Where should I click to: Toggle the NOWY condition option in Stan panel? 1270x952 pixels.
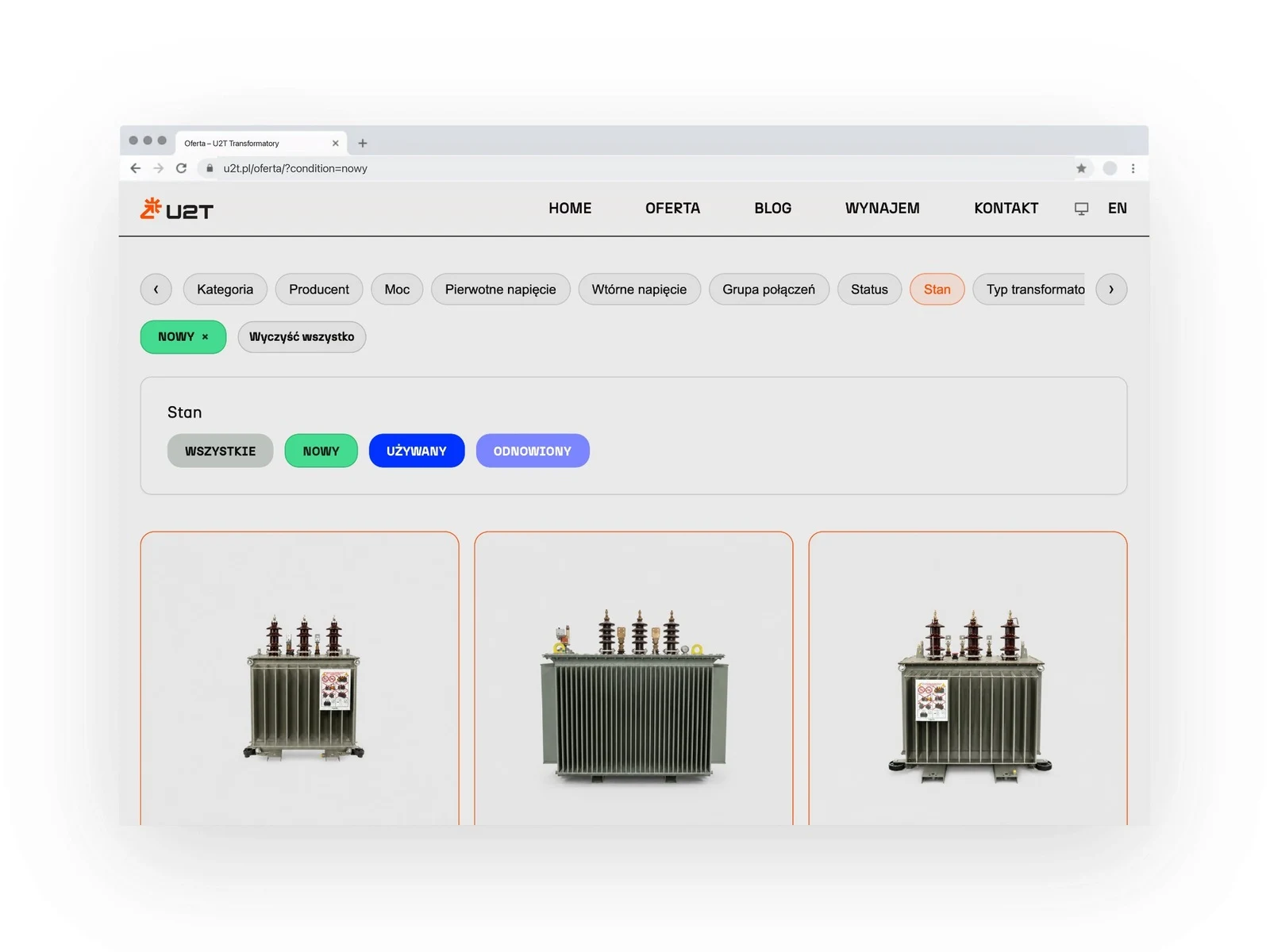[x=321, y=451]
